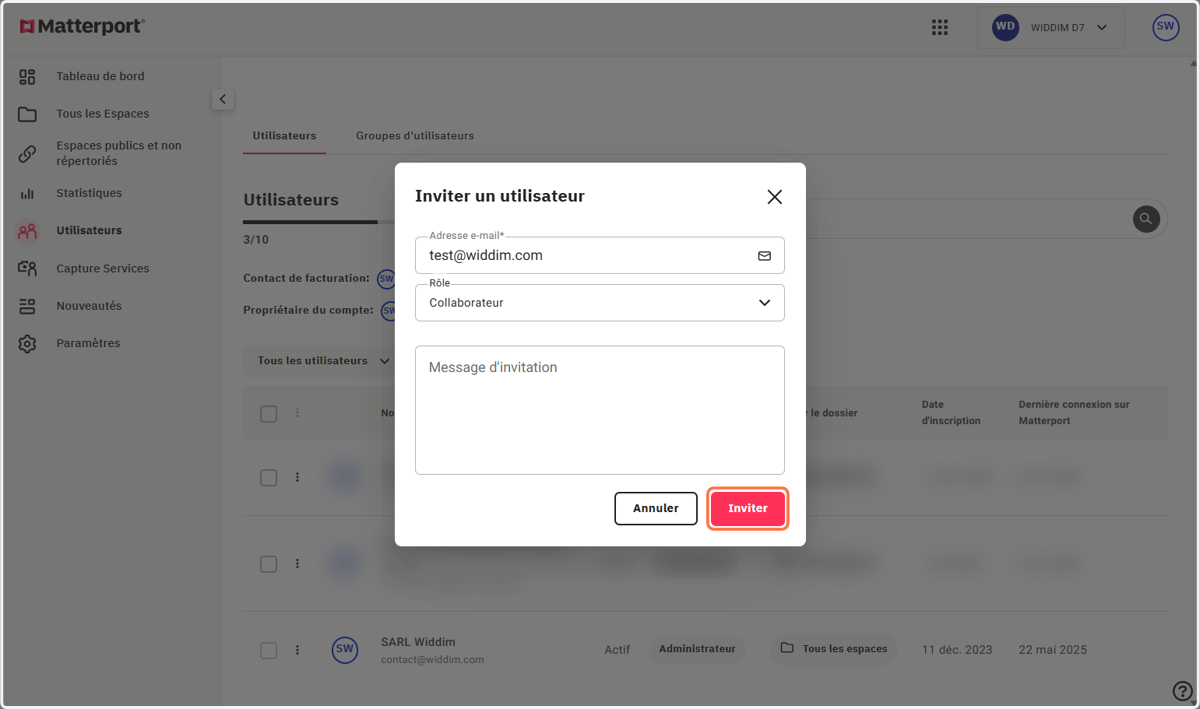
Task: Click the Date d'inscription column header
Action: (x=951, y=413)
